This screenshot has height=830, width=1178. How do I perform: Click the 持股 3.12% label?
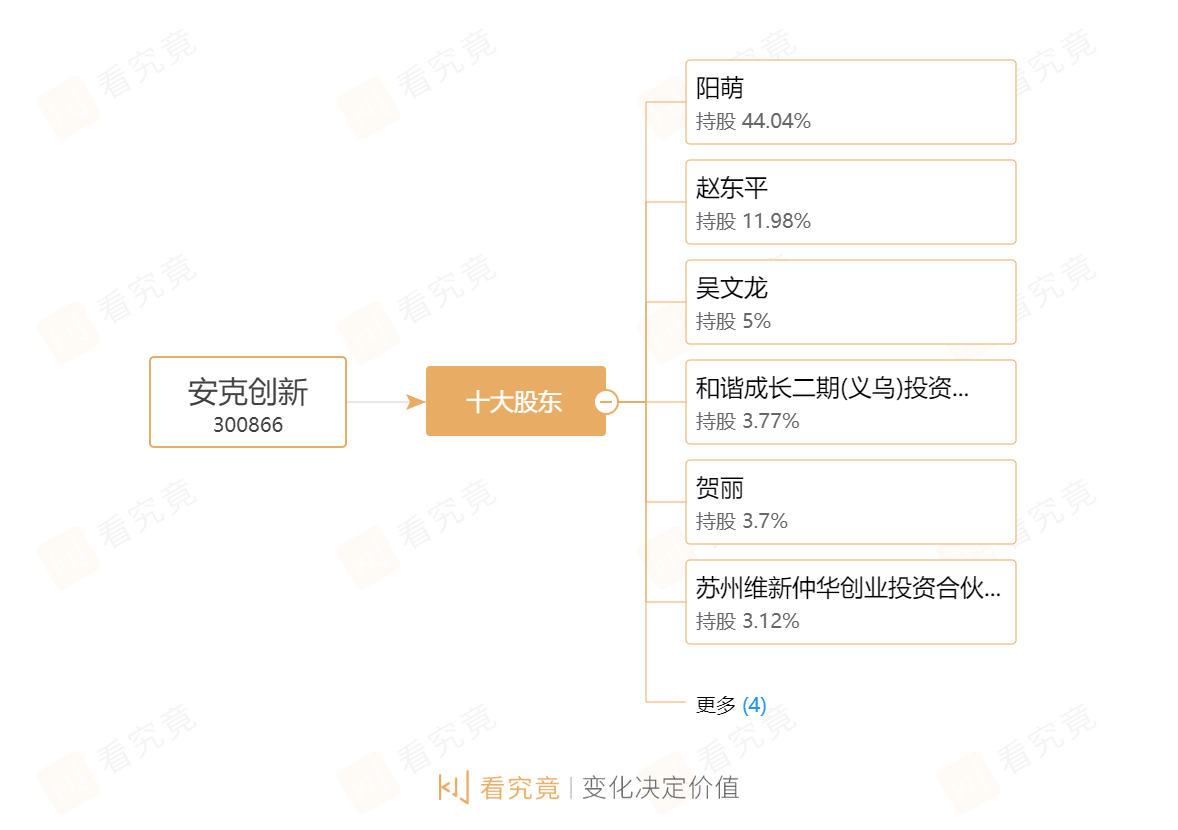coord(748,621)
